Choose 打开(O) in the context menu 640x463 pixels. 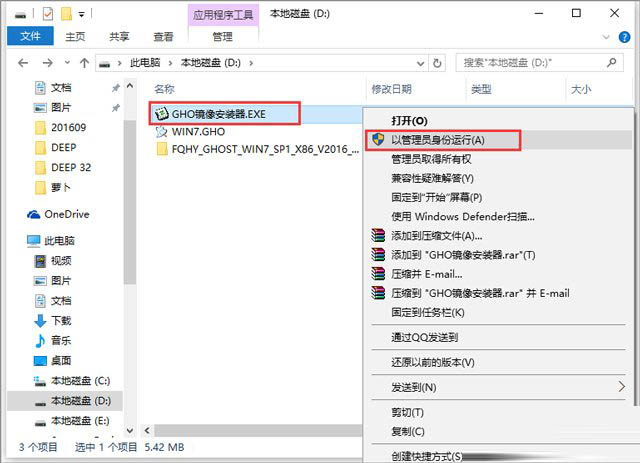(x=409, y=121)
